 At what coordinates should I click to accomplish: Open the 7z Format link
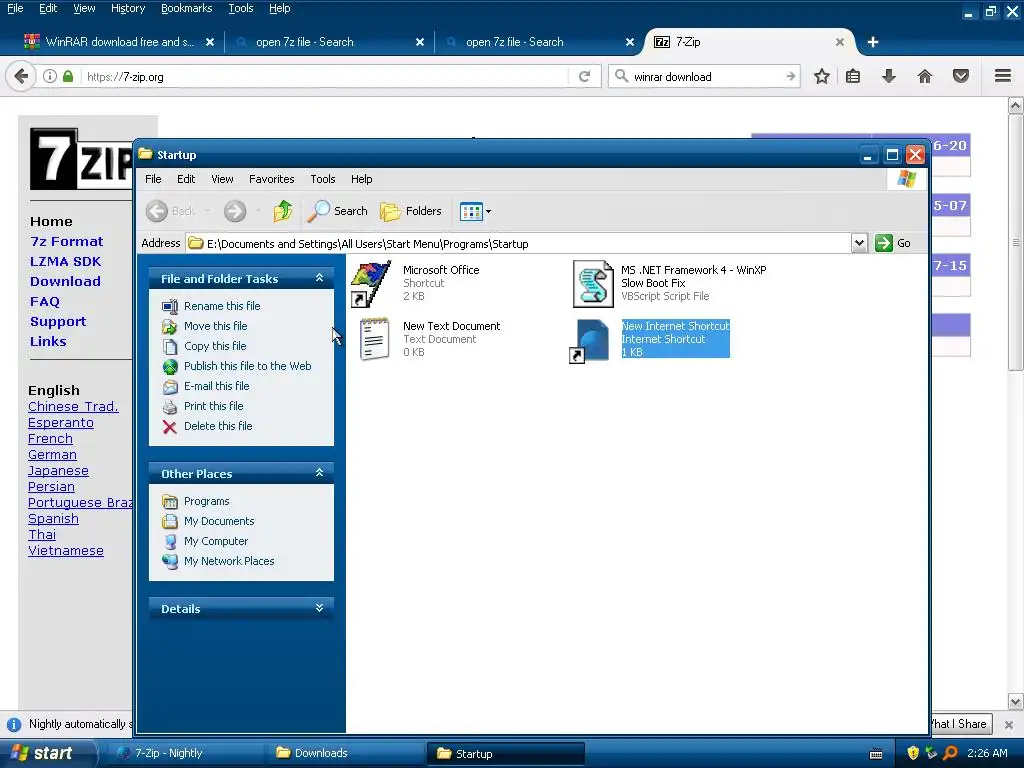click(x=67, y=242)
